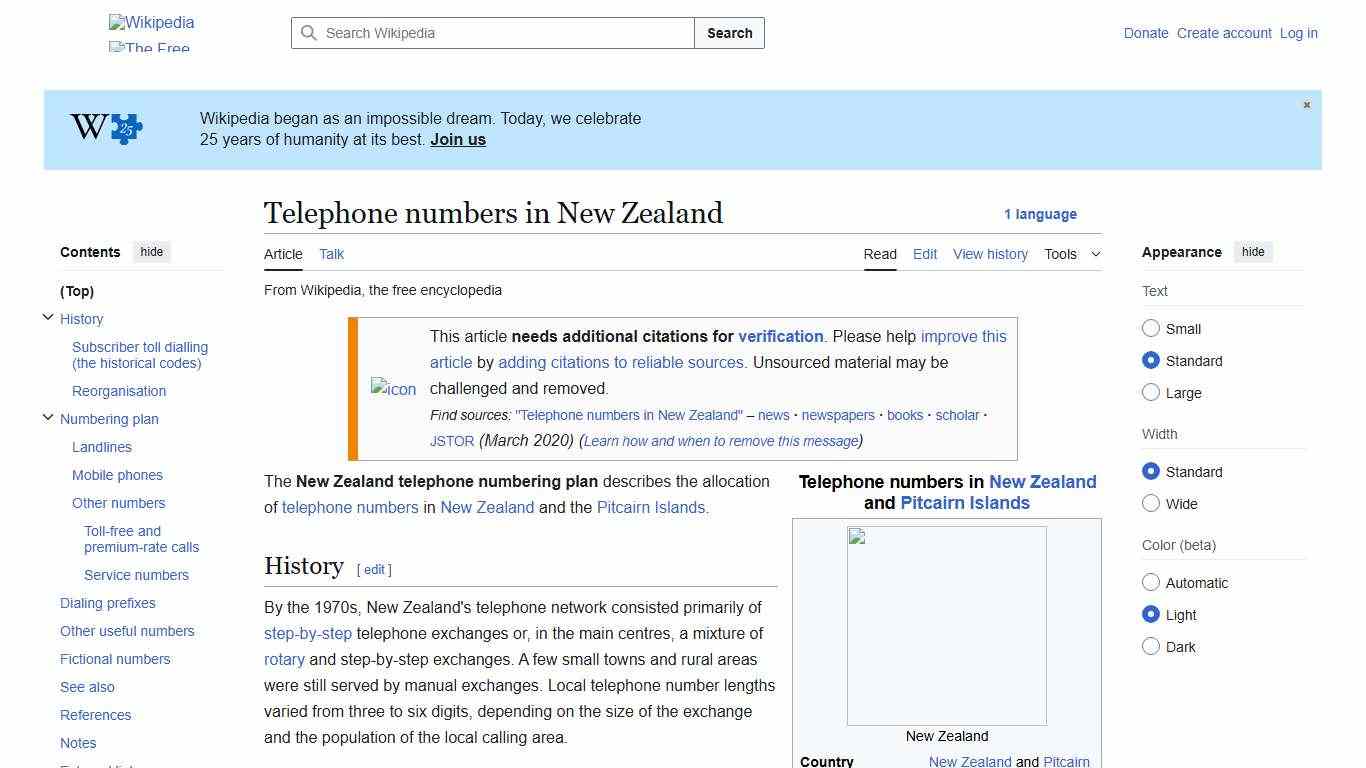Open the Donate link
This screenshot has width=1366, height=768.
(x=1146, y=33)
